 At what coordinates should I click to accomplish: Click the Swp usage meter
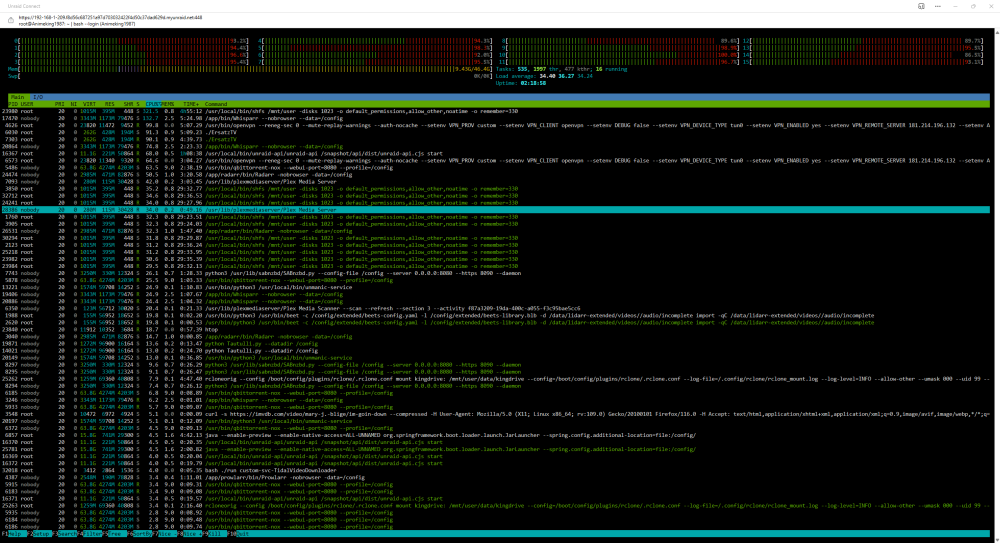coord(249,76)
